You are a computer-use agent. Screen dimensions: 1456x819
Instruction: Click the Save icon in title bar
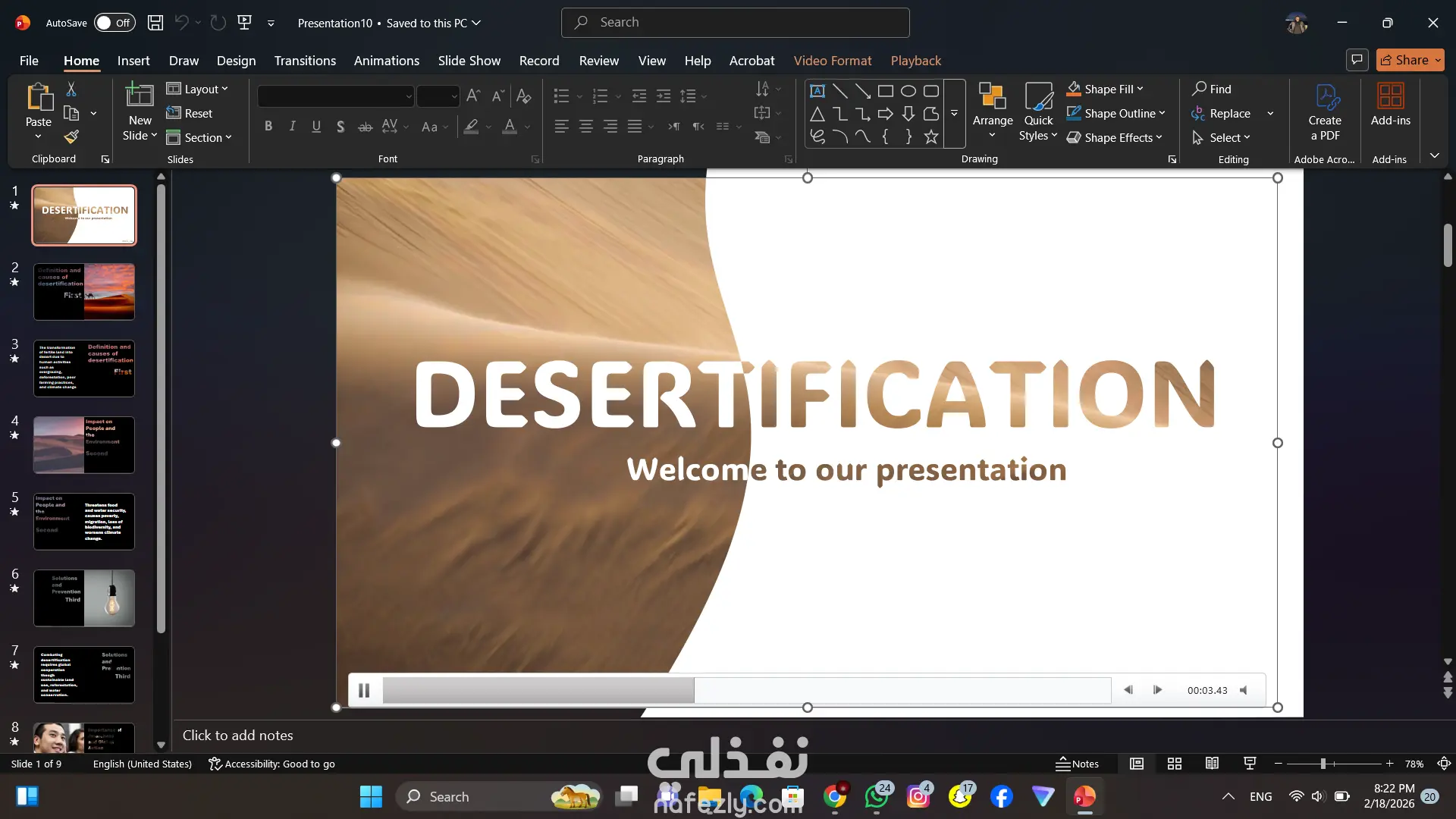coord(155,23)
